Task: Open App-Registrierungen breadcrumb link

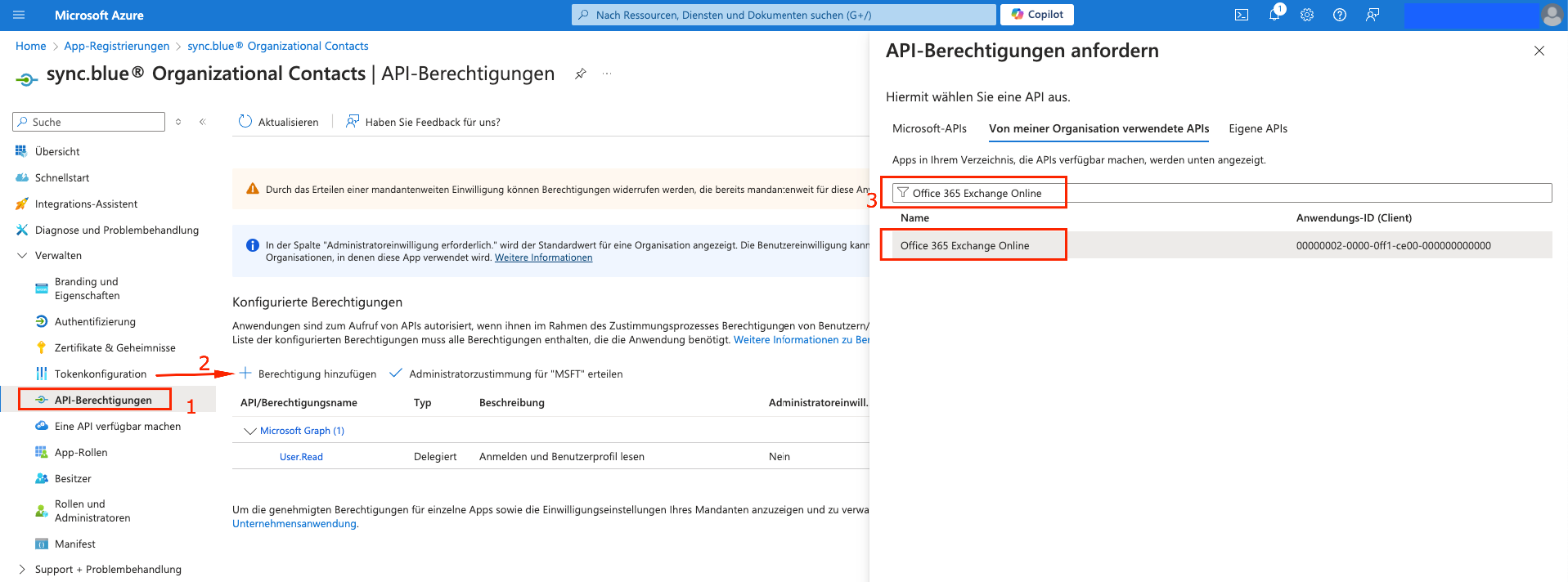Action: pos(117,46)
